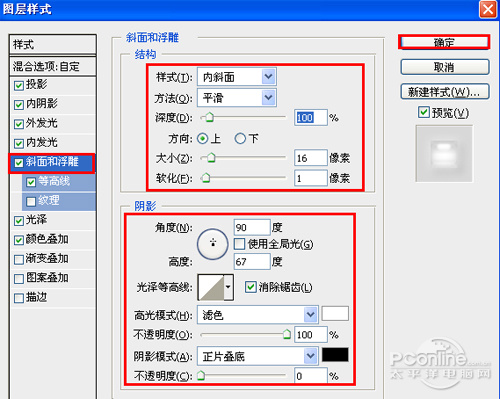Open the black shadow color swatch
This screenshot has width=500, height=399.
pyautogui.click(x=335, y=355)
